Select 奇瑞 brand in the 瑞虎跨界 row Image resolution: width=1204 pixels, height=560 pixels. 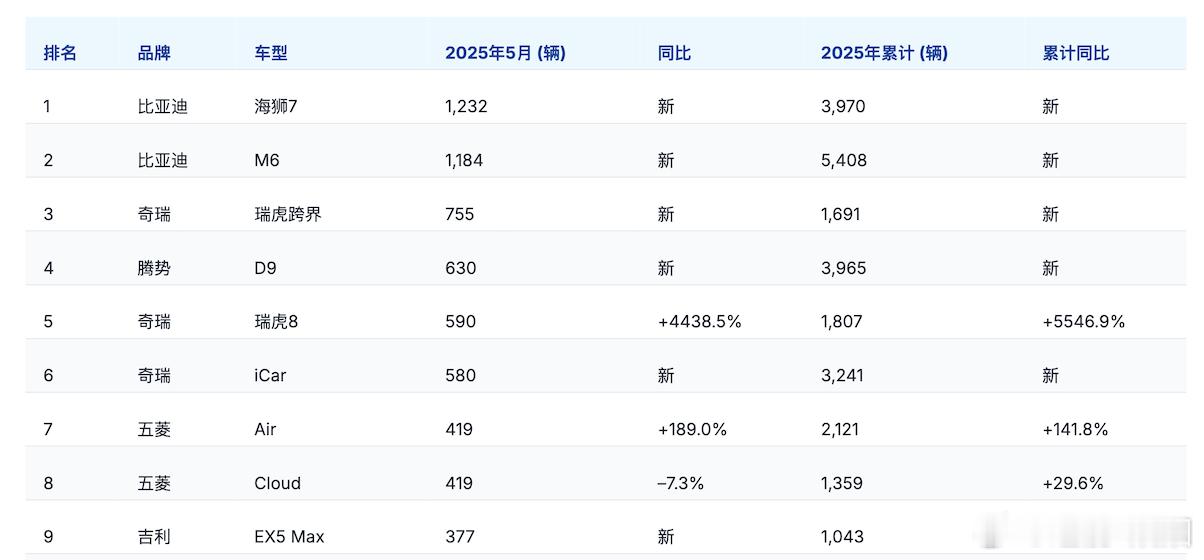(154, 214)
